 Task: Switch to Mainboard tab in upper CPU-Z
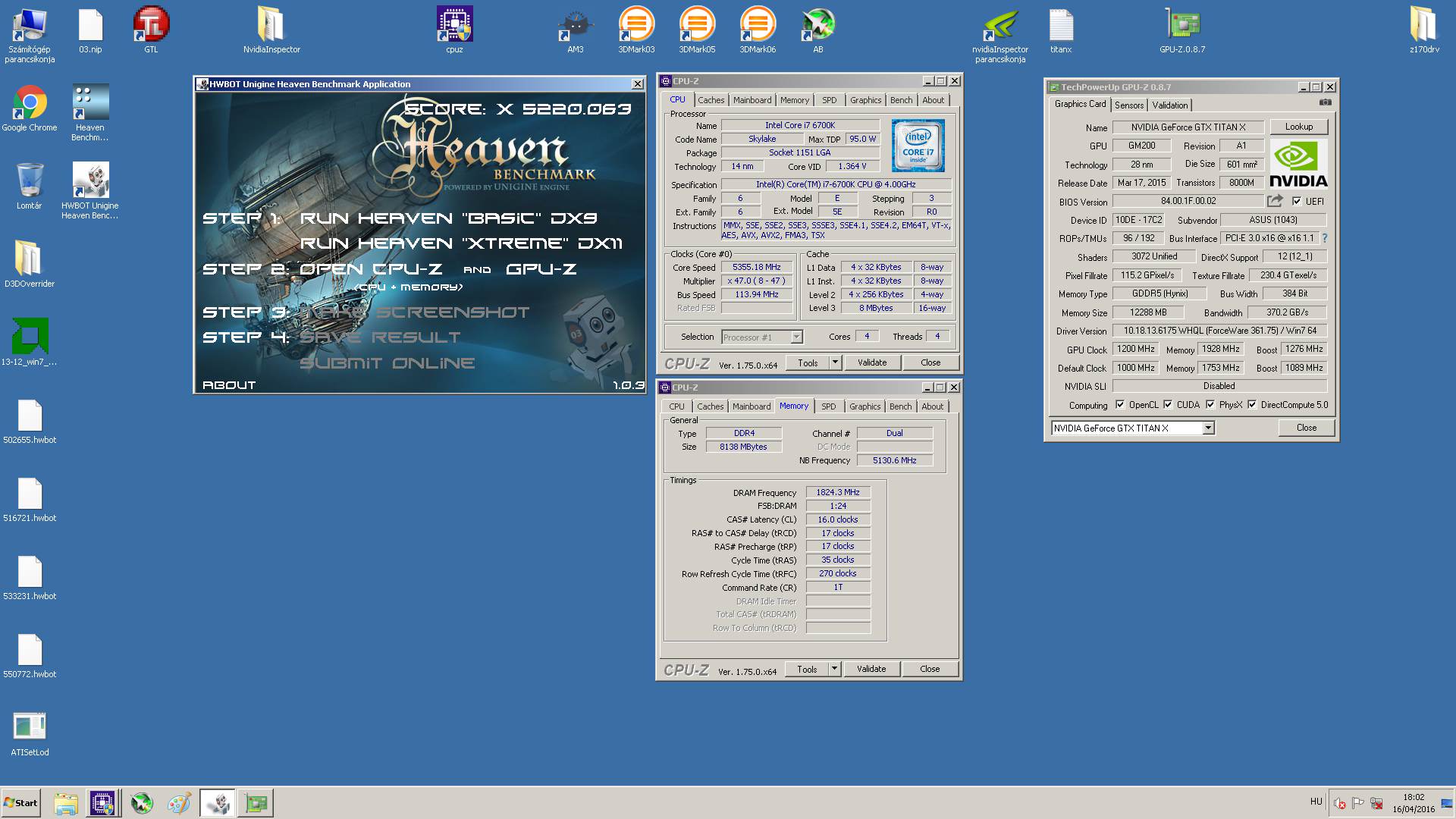(x=752, y=100)
